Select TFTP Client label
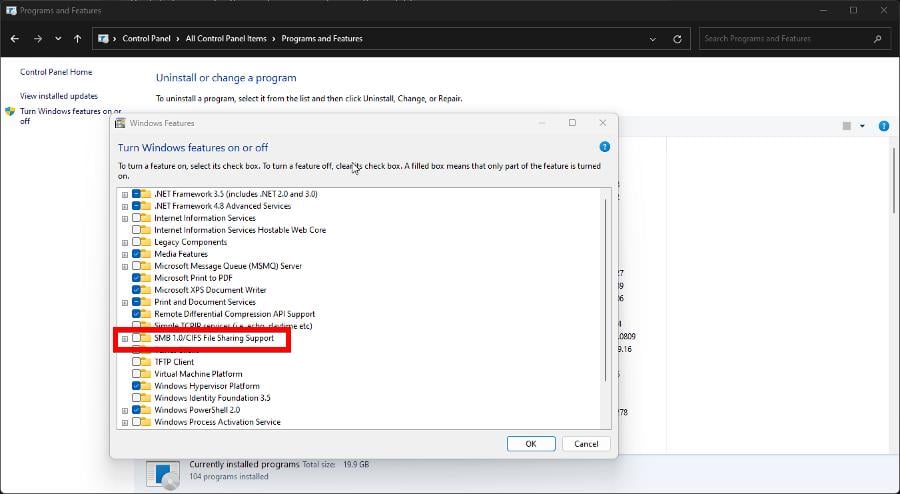 tap(174, 362)
